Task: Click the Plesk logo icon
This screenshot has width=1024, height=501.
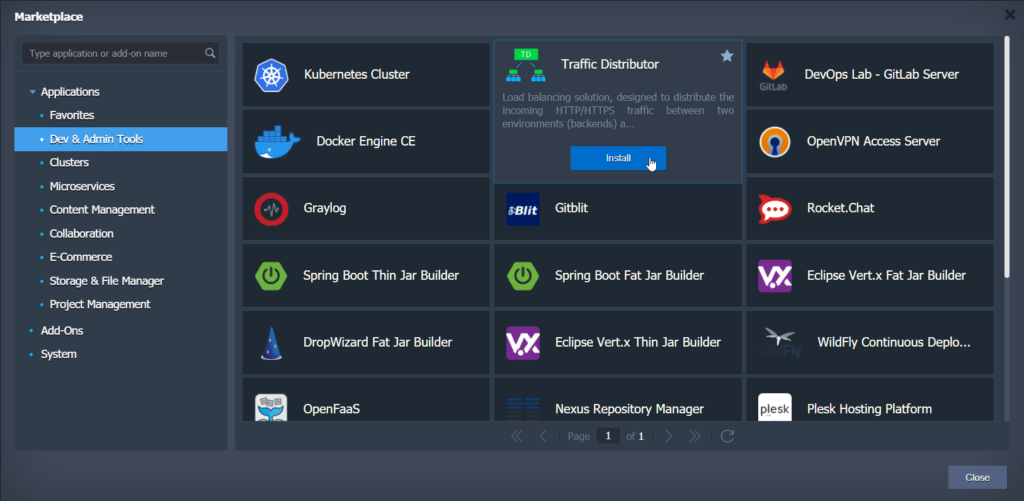Action: 775,408
